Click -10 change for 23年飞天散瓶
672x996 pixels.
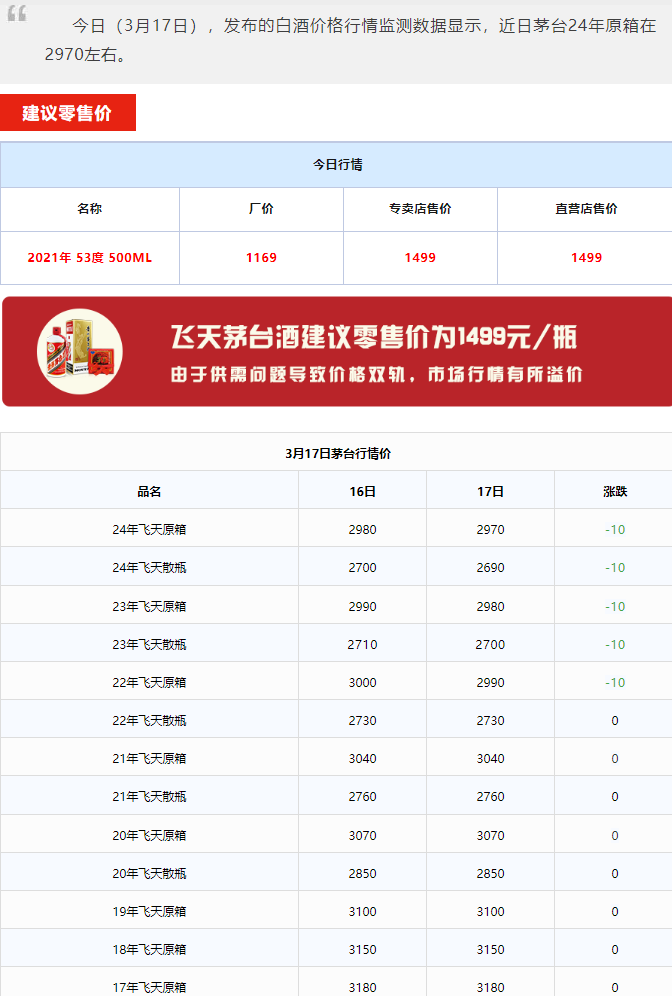[615, 645]
